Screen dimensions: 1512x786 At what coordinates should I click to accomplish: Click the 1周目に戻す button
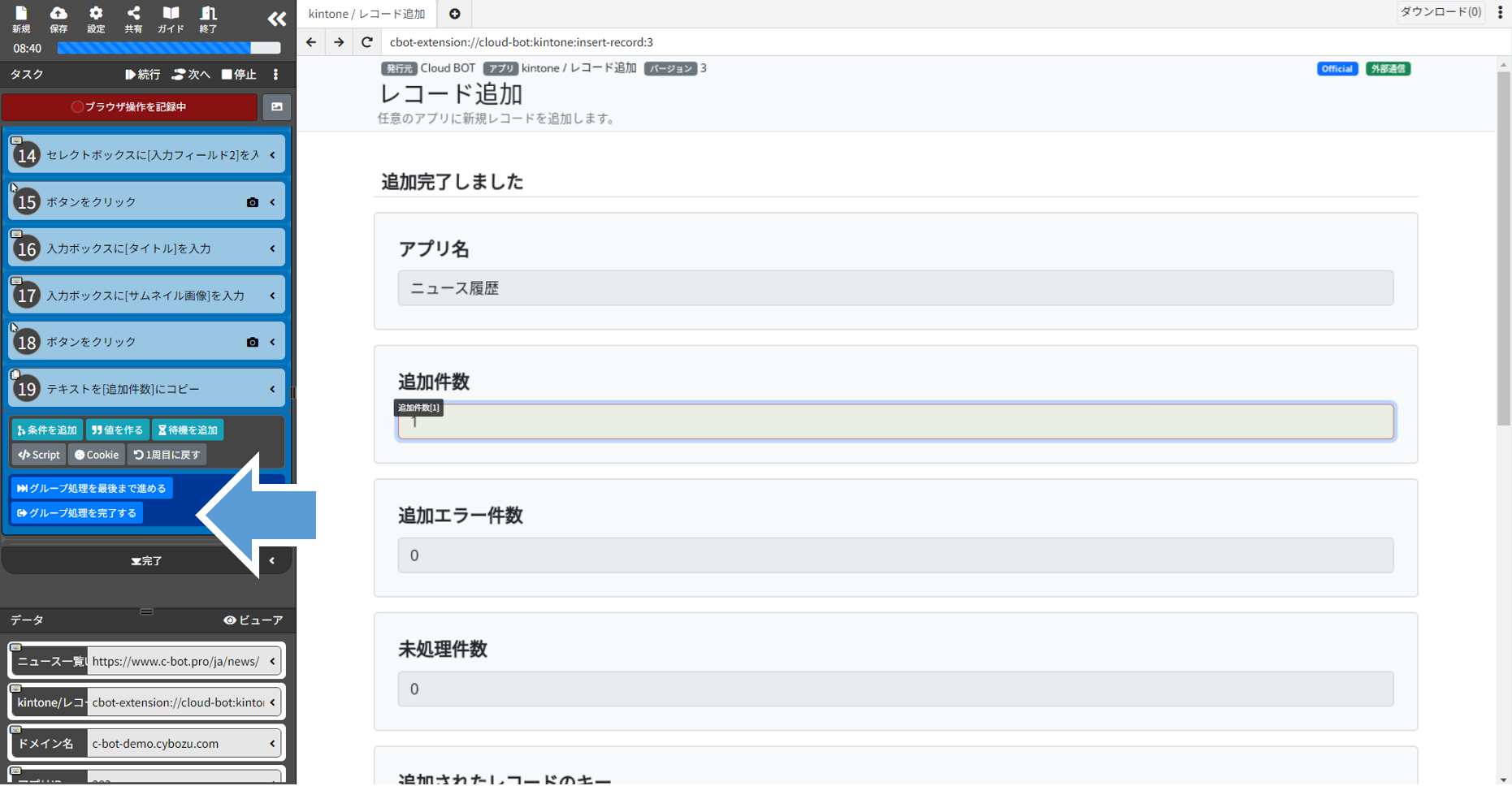point(167,455)
